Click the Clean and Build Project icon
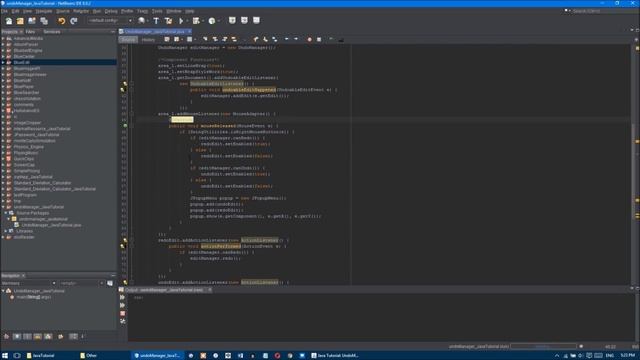640x360 pixels. pos(168,21)
